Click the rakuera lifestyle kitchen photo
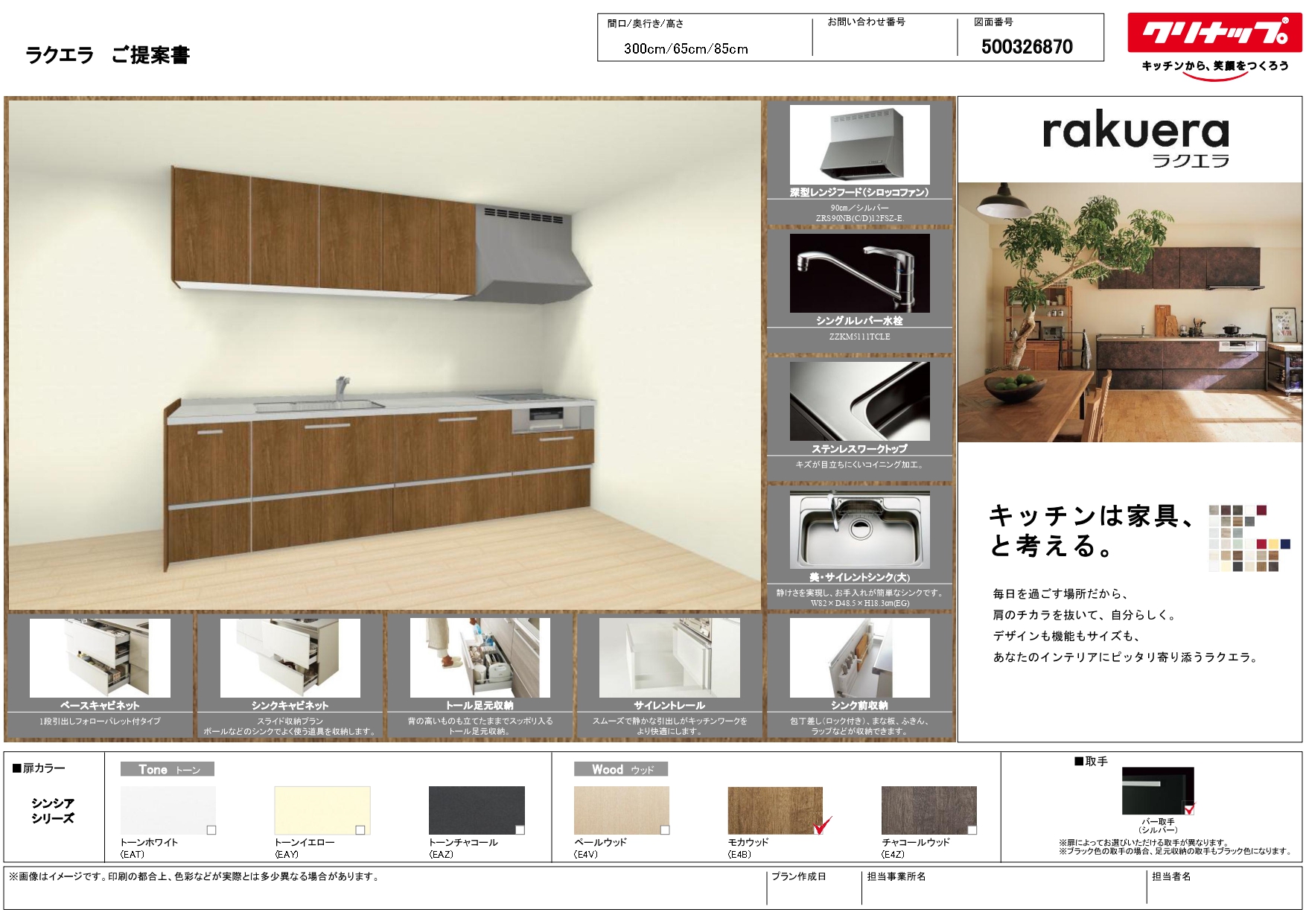This screenshot has height=924, width=1306. [x=1130, y=312]
